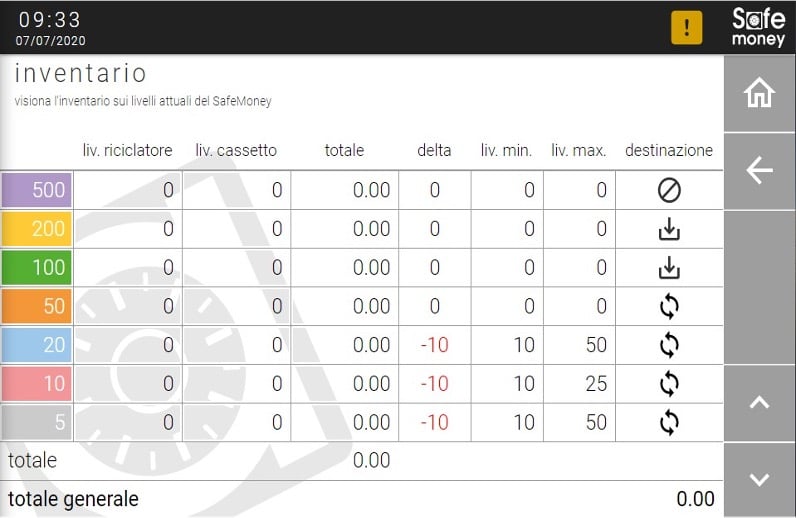
Task: Click the inventory subtitle about SafeMoney levels
Action: (143, 101)
